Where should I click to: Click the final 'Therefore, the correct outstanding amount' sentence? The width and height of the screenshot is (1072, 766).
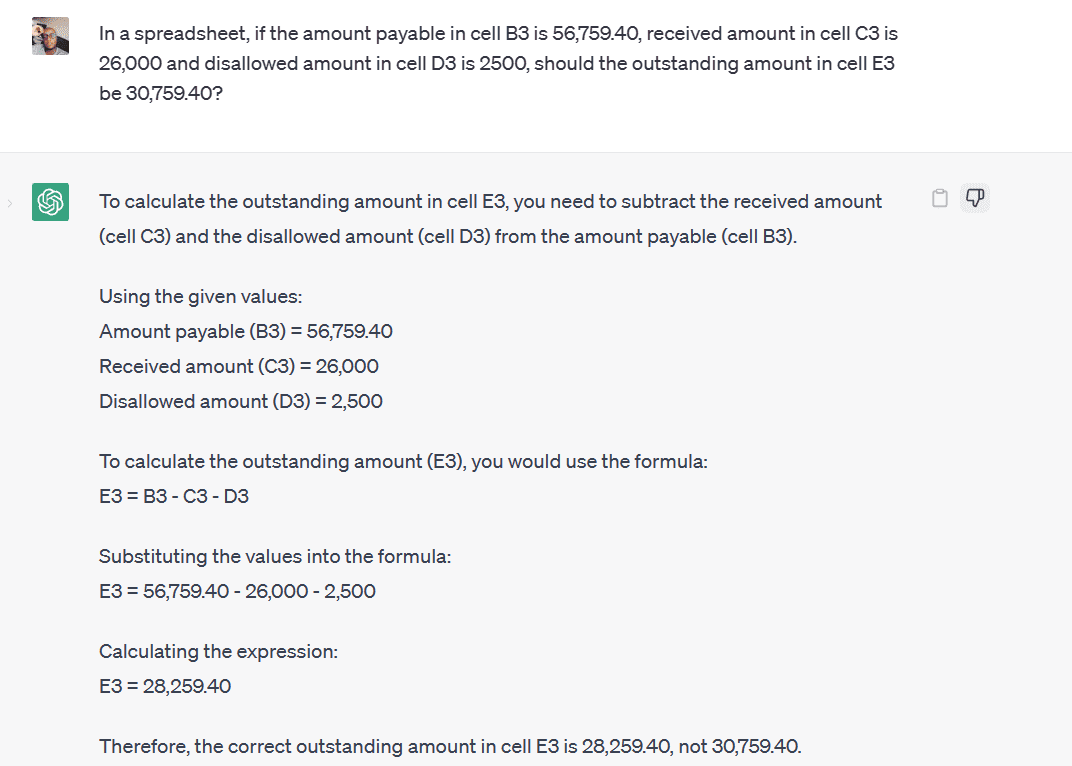click(x=450, y=746)
